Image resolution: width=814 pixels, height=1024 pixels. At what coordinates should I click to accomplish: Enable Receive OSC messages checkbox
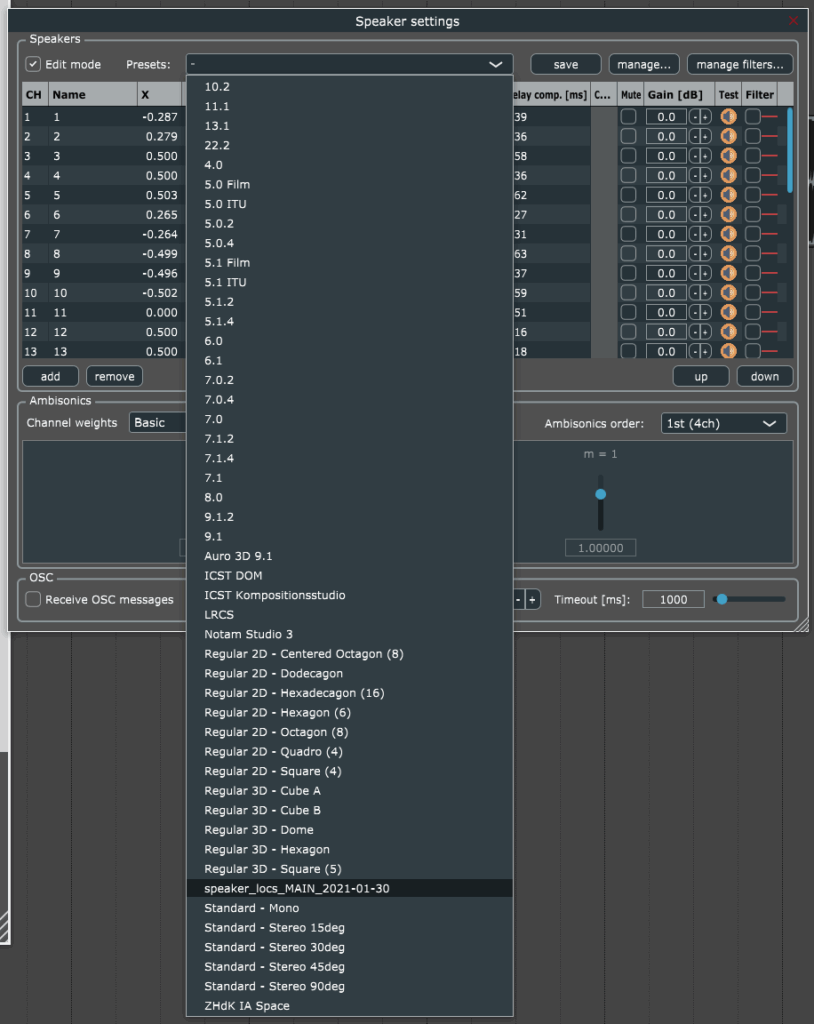coord(33,599)
